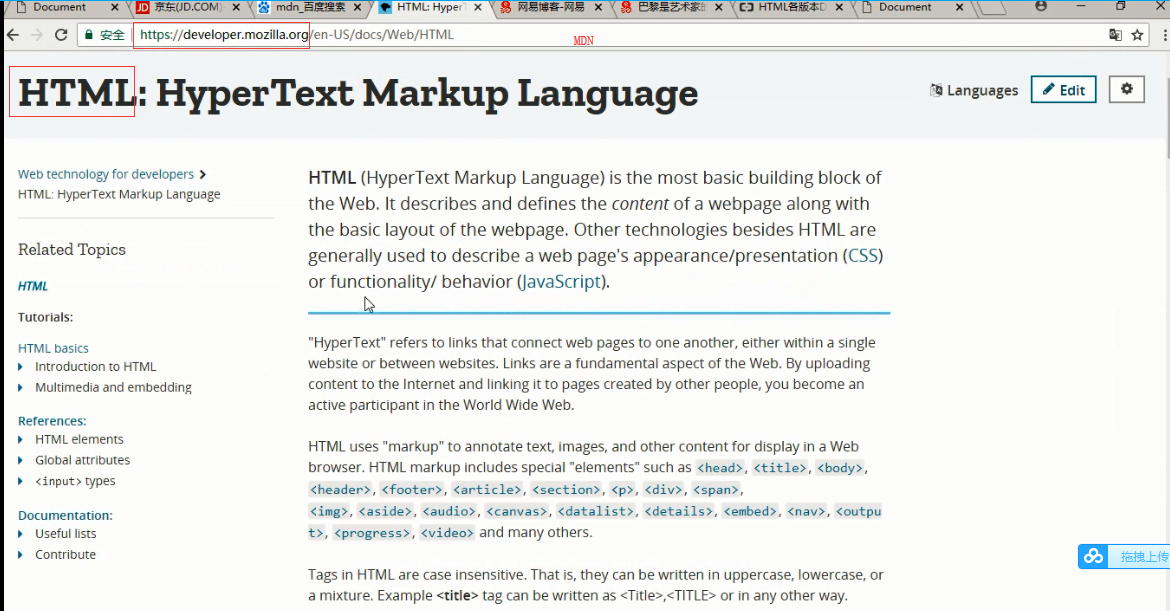Image resolution: width=1170 pixels, height=611 pixels.
Task: Open the Documentation: link
Action: (x=65, y=516)
